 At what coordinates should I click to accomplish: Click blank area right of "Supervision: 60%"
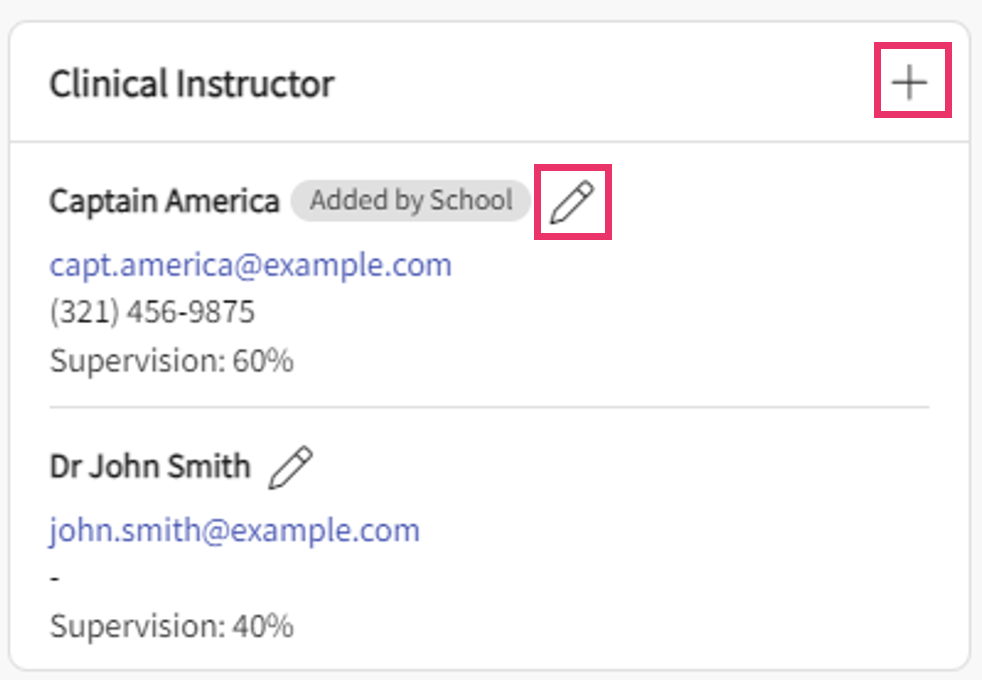[x=600, y=361]
